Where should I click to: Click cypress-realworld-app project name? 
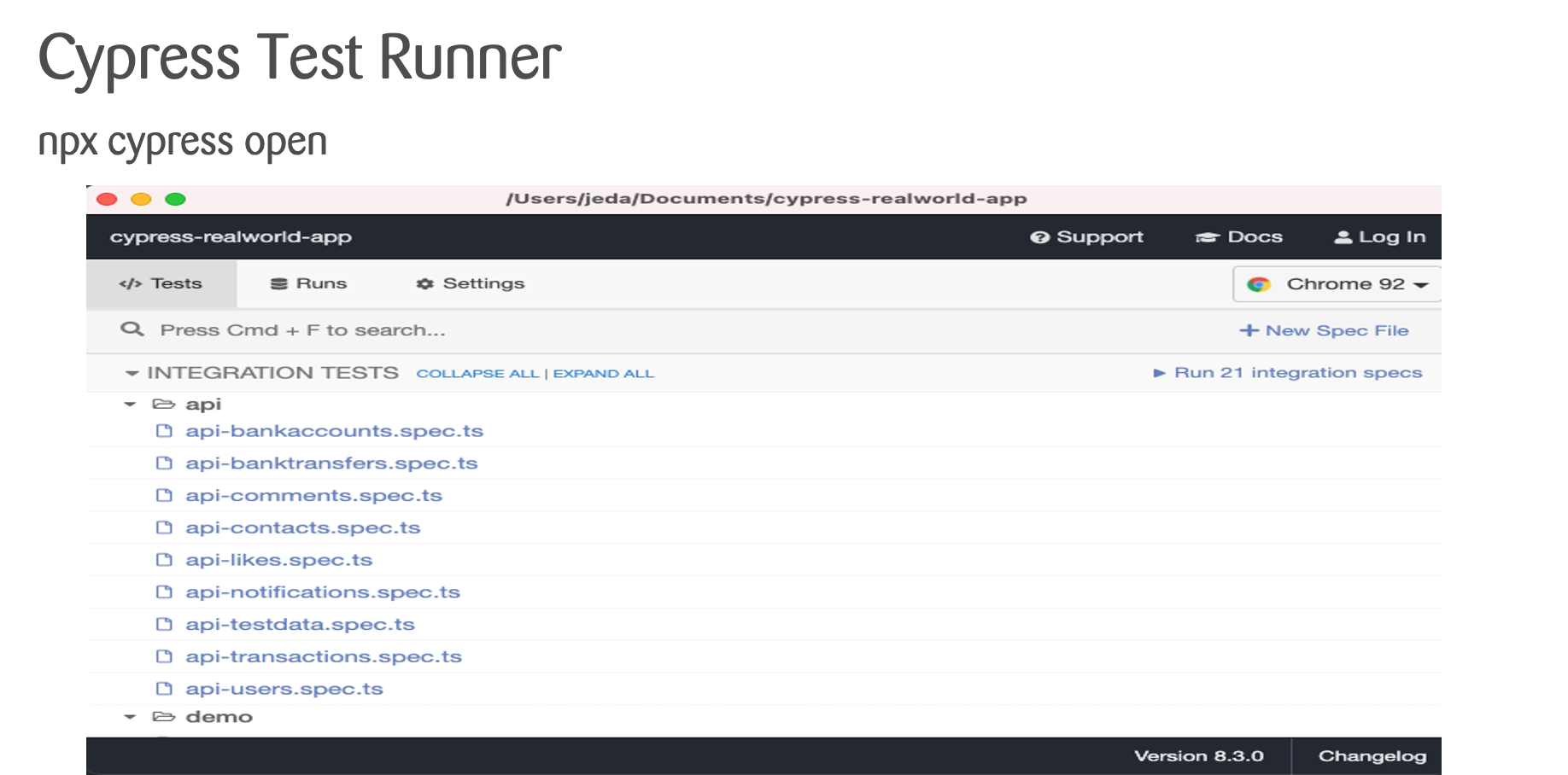231,237
